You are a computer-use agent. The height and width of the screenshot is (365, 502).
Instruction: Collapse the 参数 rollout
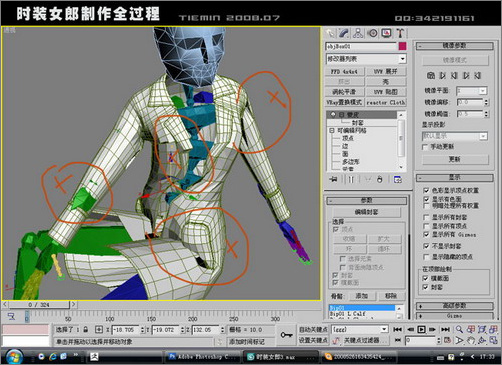coord(366,200)
